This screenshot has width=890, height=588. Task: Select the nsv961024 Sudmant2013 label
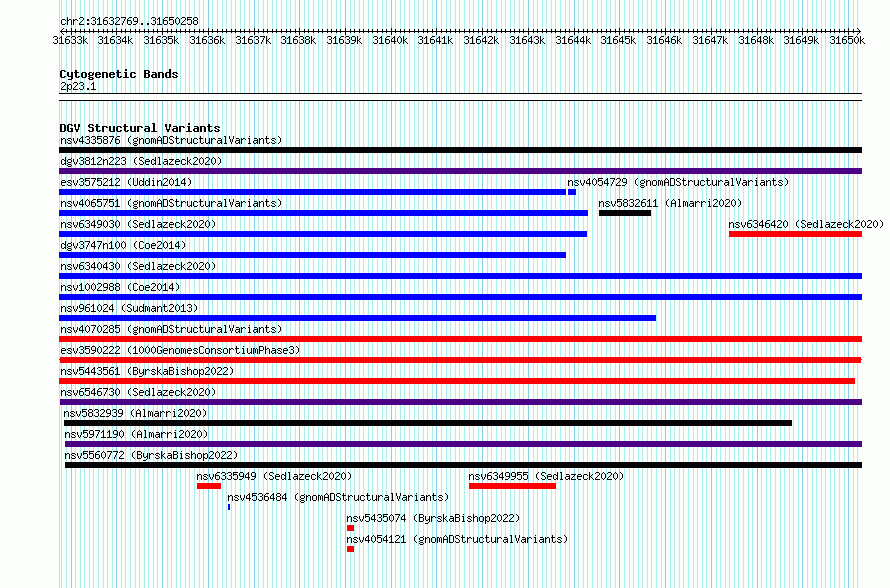(129, 308)
